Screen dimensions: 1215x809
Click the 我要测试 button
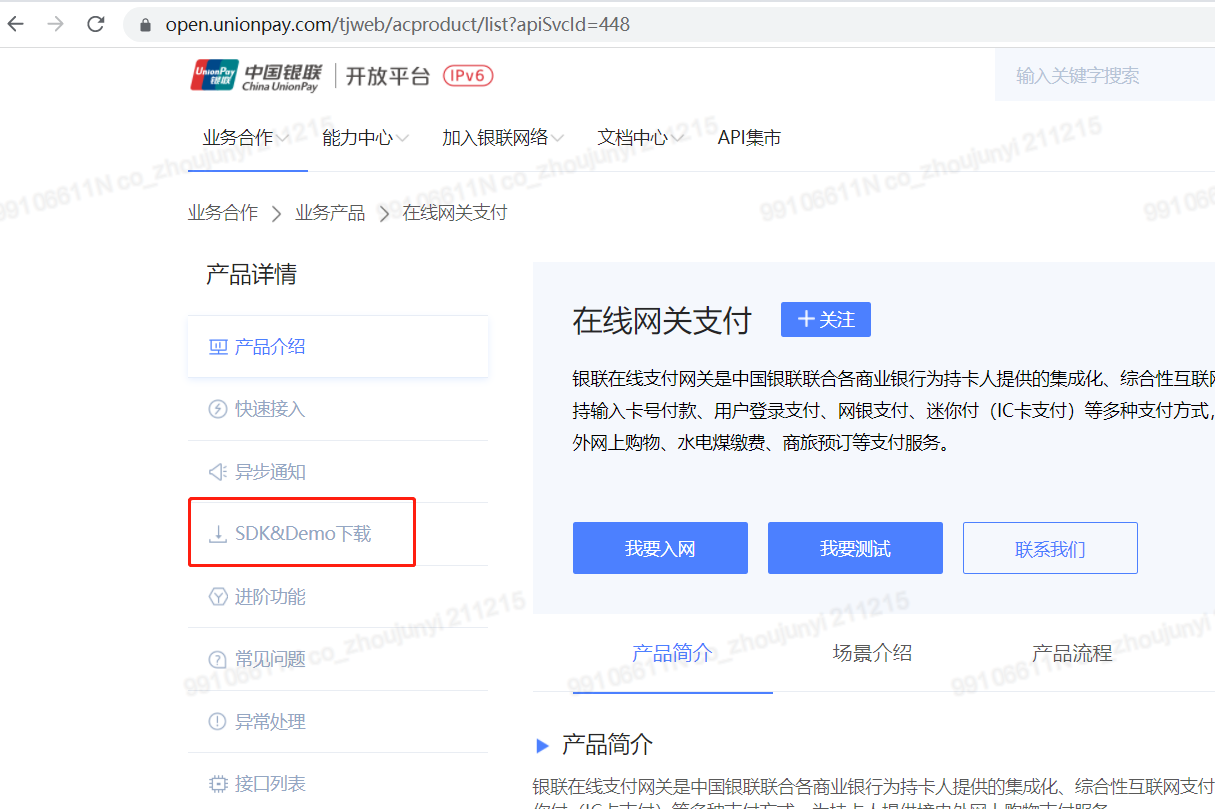[x=855, y=548]
